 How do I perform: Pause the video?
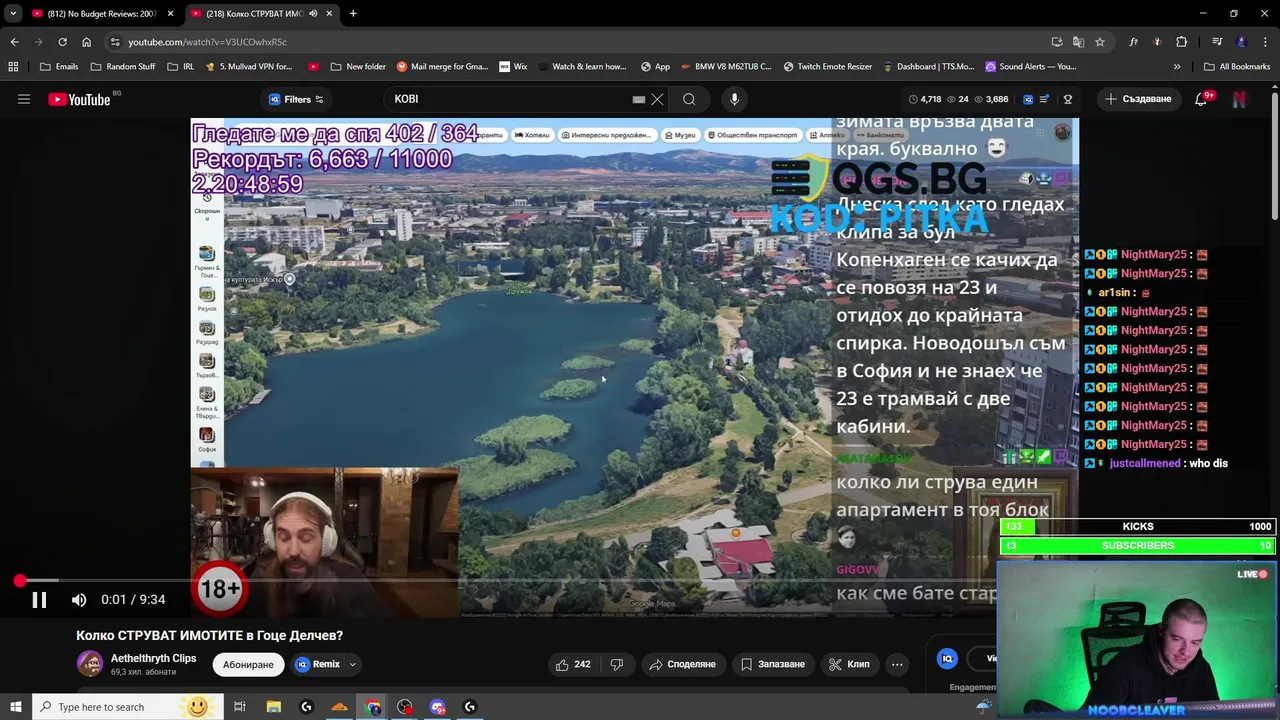tap(39, 600)
